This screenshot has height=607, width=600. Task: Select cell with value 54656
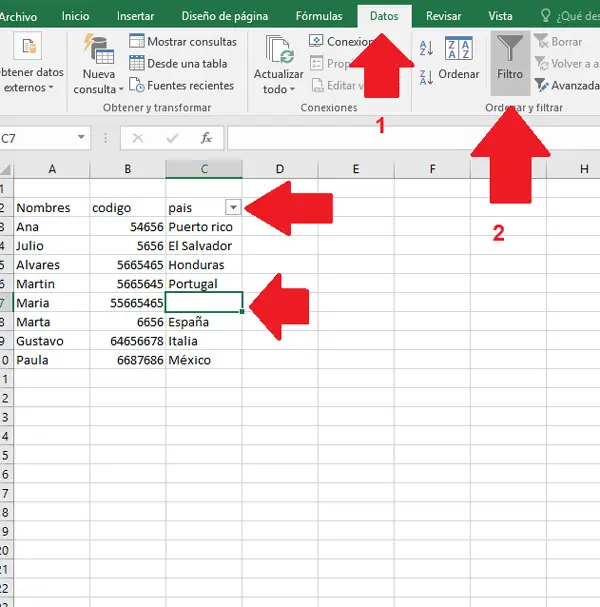[128, 226]
